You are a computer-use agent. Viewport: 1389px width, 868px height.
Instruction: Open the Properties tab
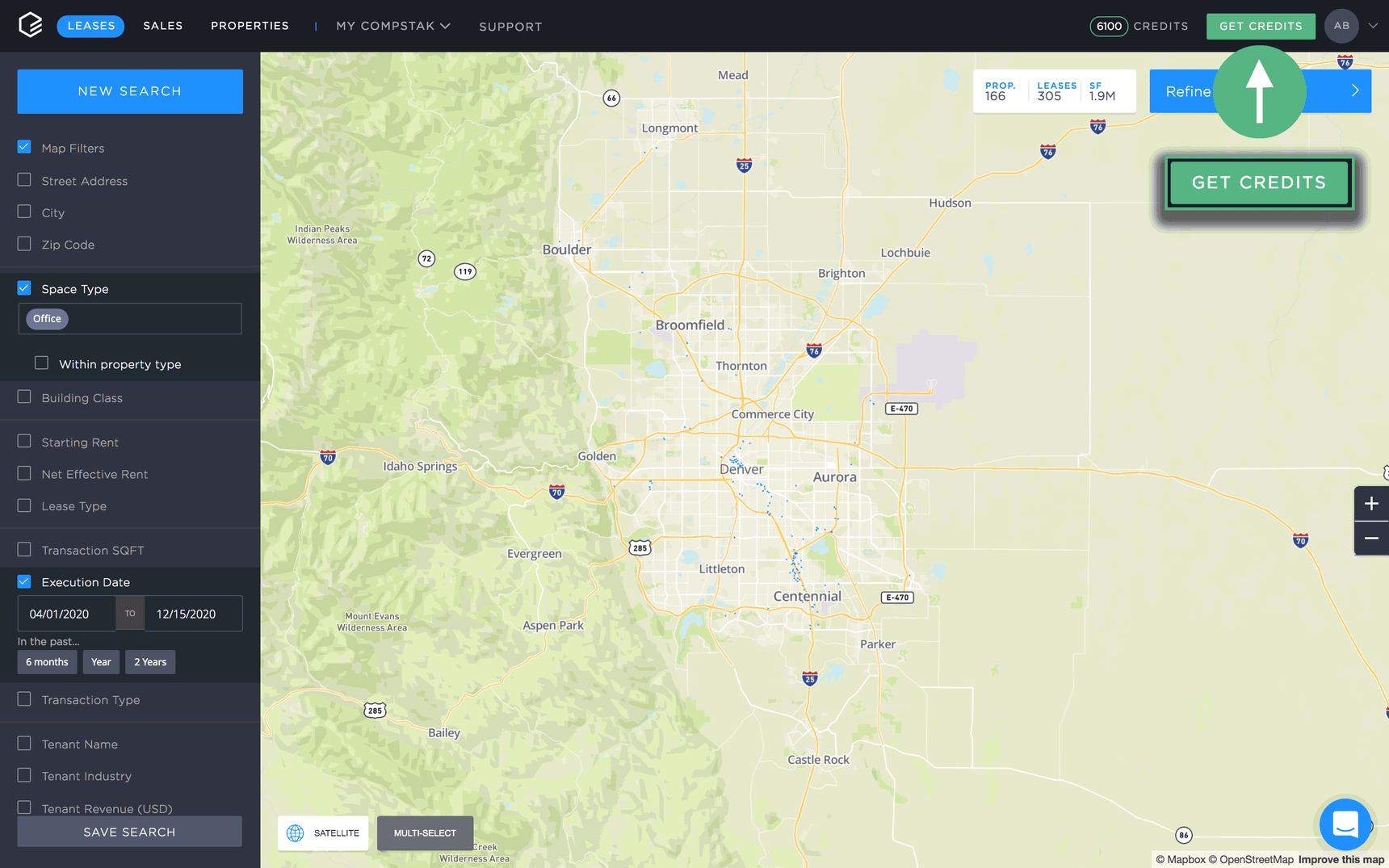[250, 26]
